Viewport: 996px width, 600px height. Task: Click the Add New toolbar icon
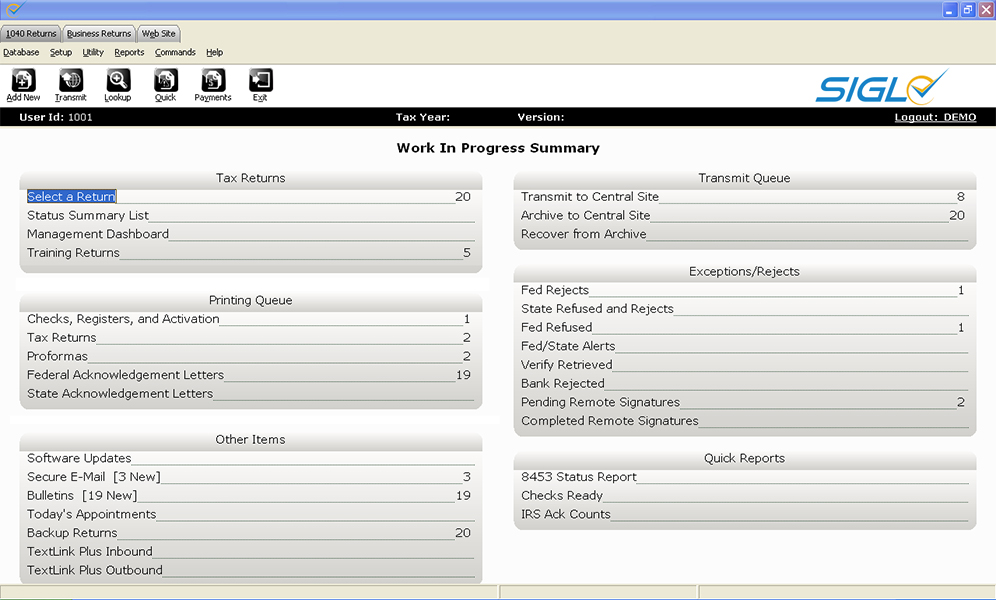click(24, 85)
